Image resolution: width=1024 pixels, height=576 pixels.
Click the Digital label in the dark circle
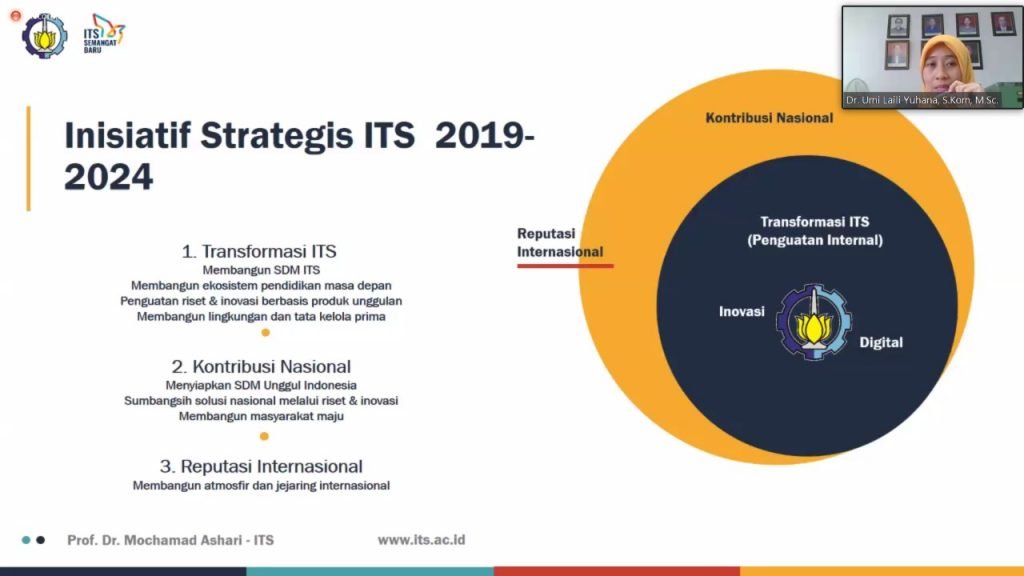881,343
